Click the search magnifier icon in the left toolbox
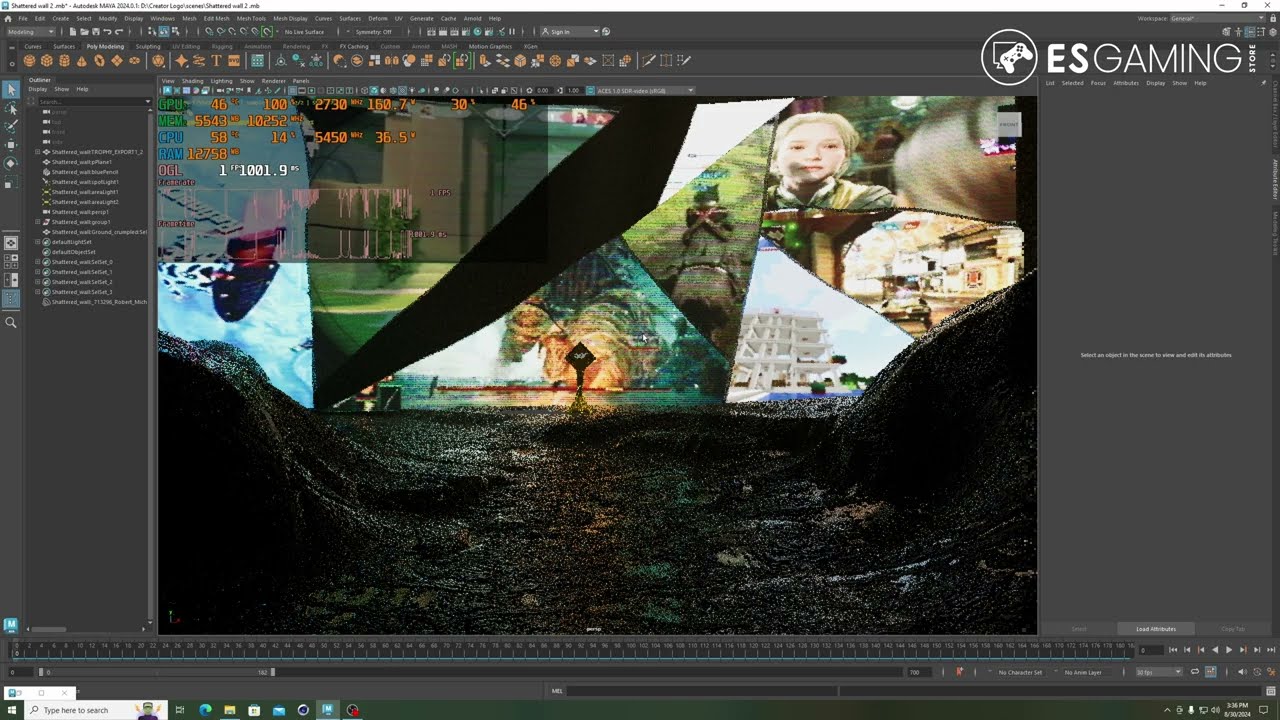This screenshot has width=1280, height=720. click(x=11, y=322)
